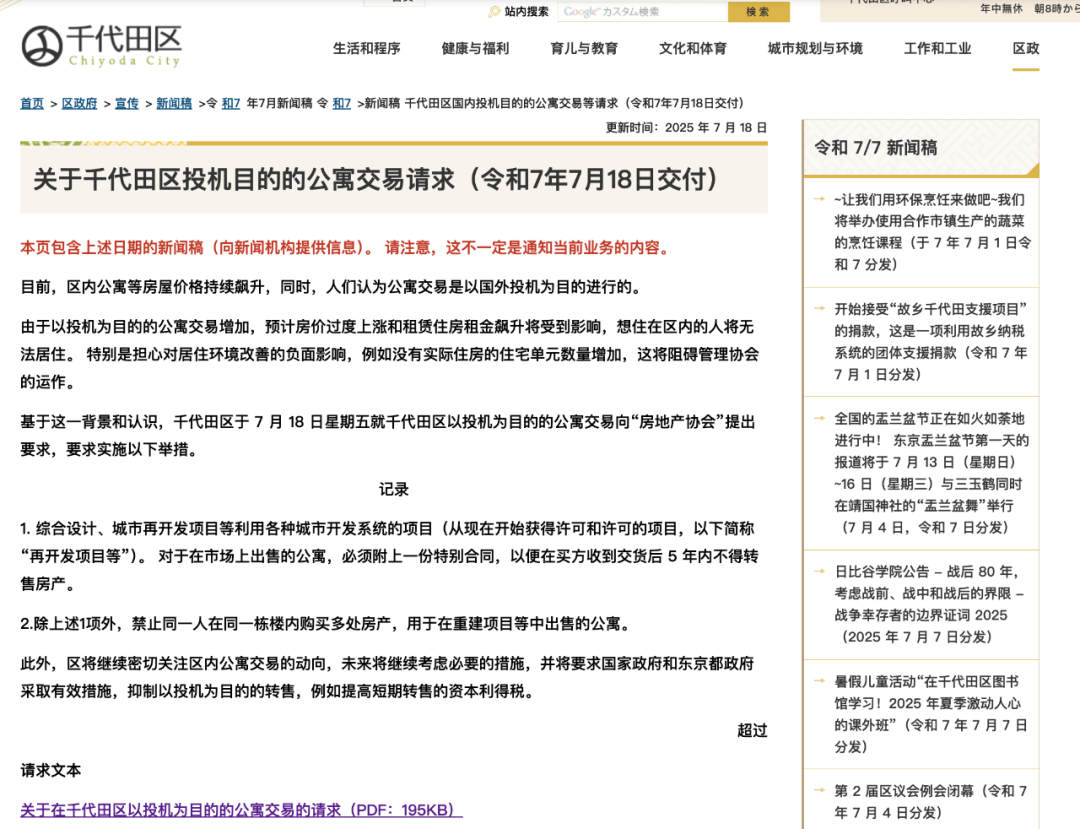Open the 生活和程序 navigation menu
1080x829 pixels.
[366, 48]
